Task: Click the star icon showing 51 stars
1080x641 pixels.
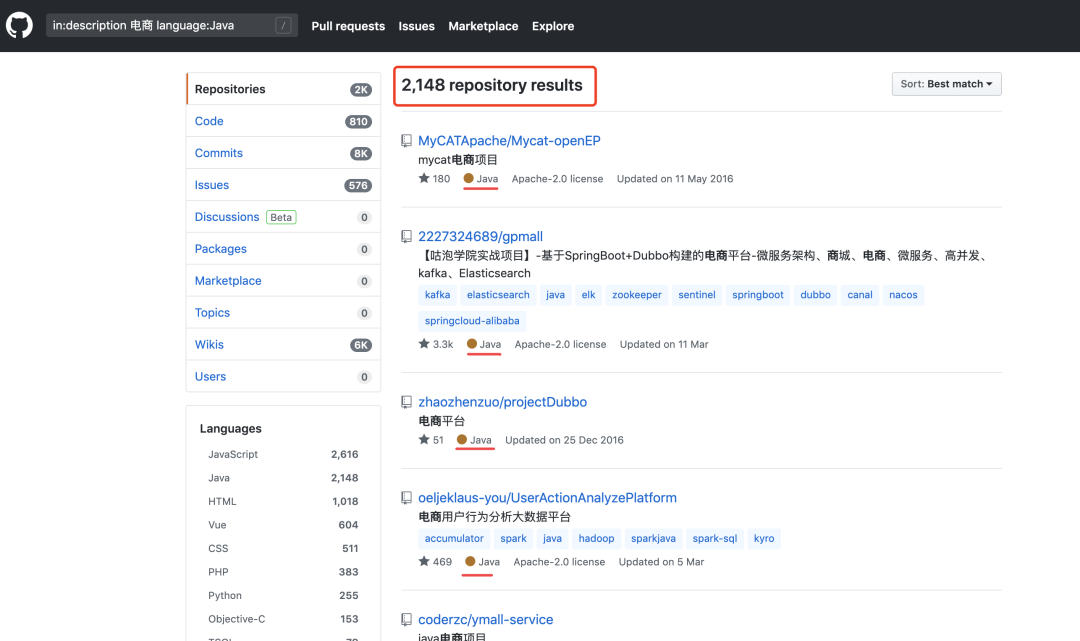Action: coord(424,439)
